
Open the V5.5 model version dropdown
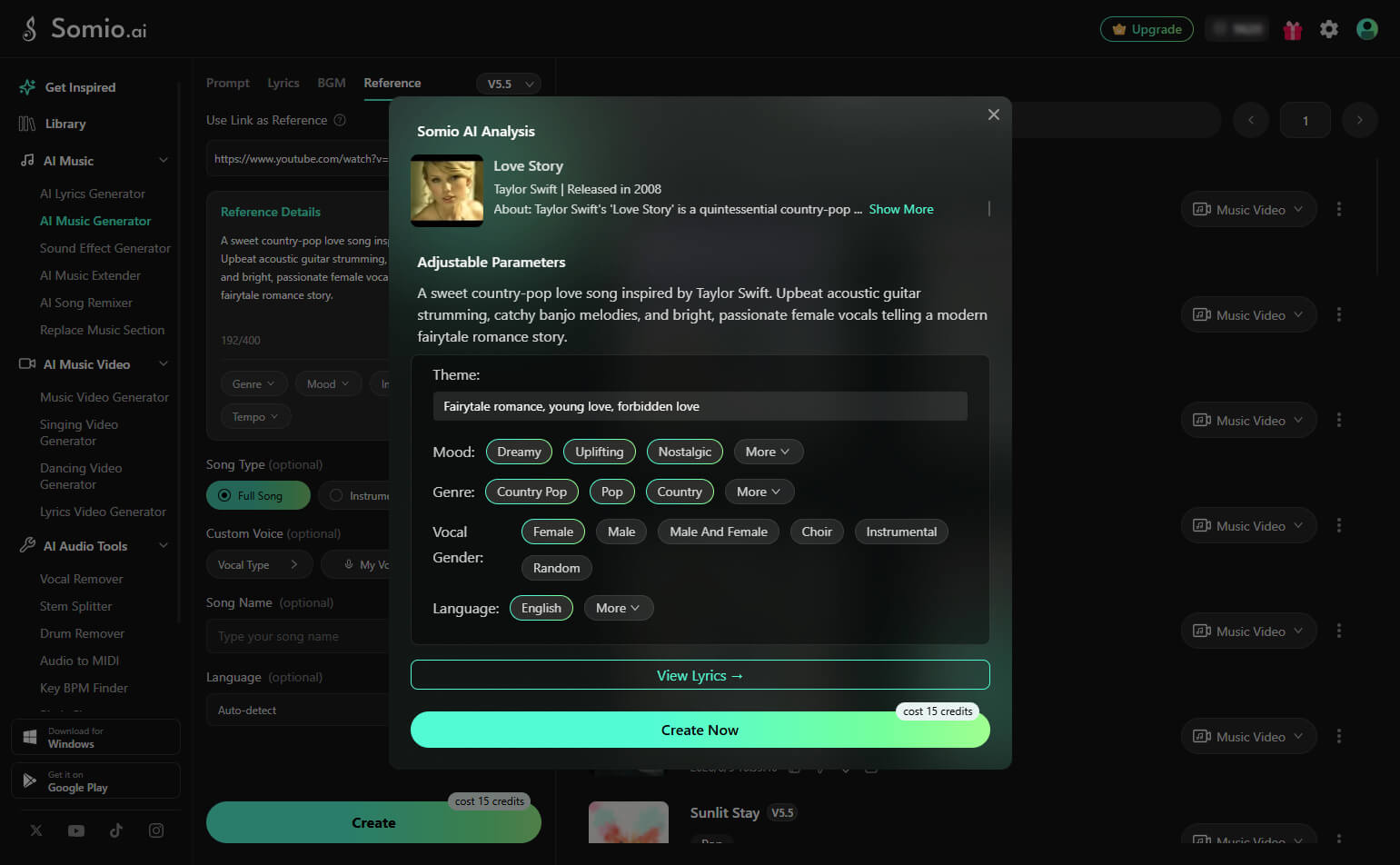[x=509, y=84]
